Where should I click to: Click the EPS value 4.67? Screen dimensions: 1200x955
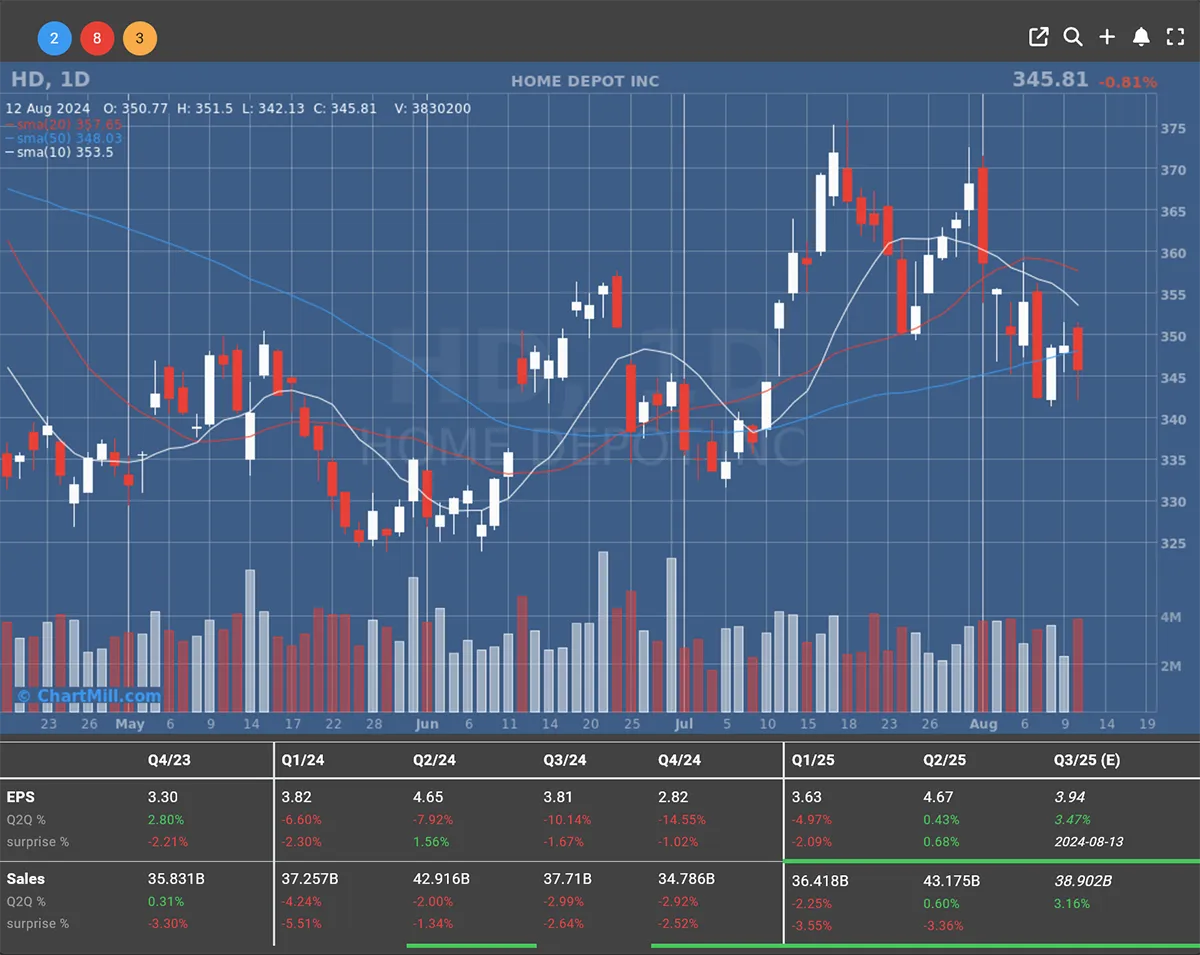938,797
